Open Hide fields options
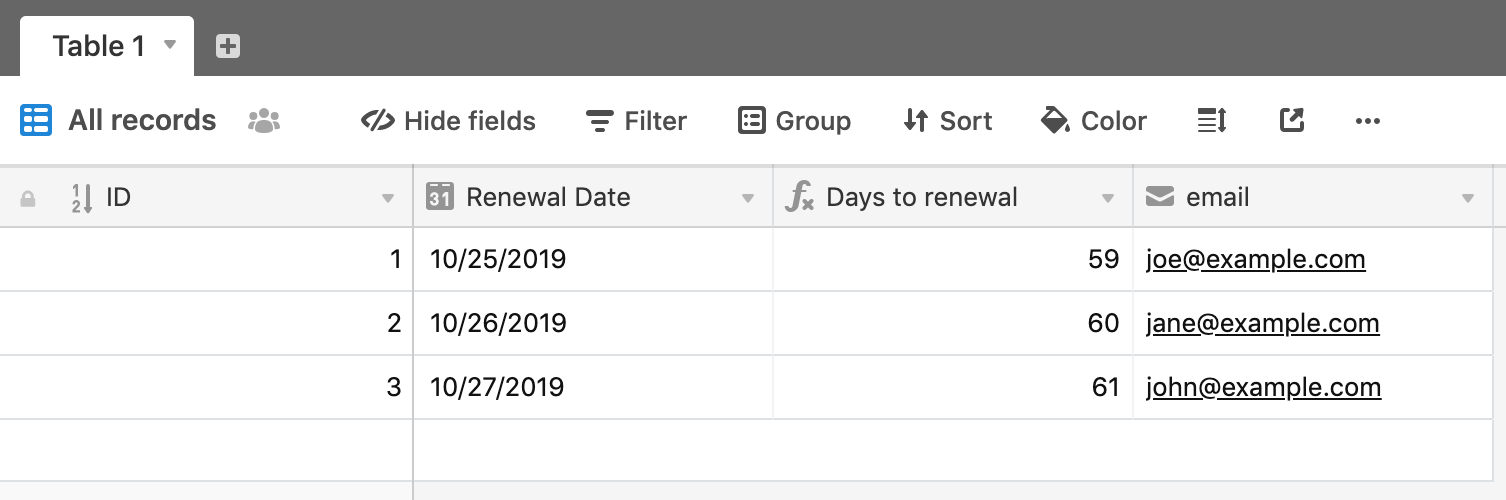 tap(448, 121)
